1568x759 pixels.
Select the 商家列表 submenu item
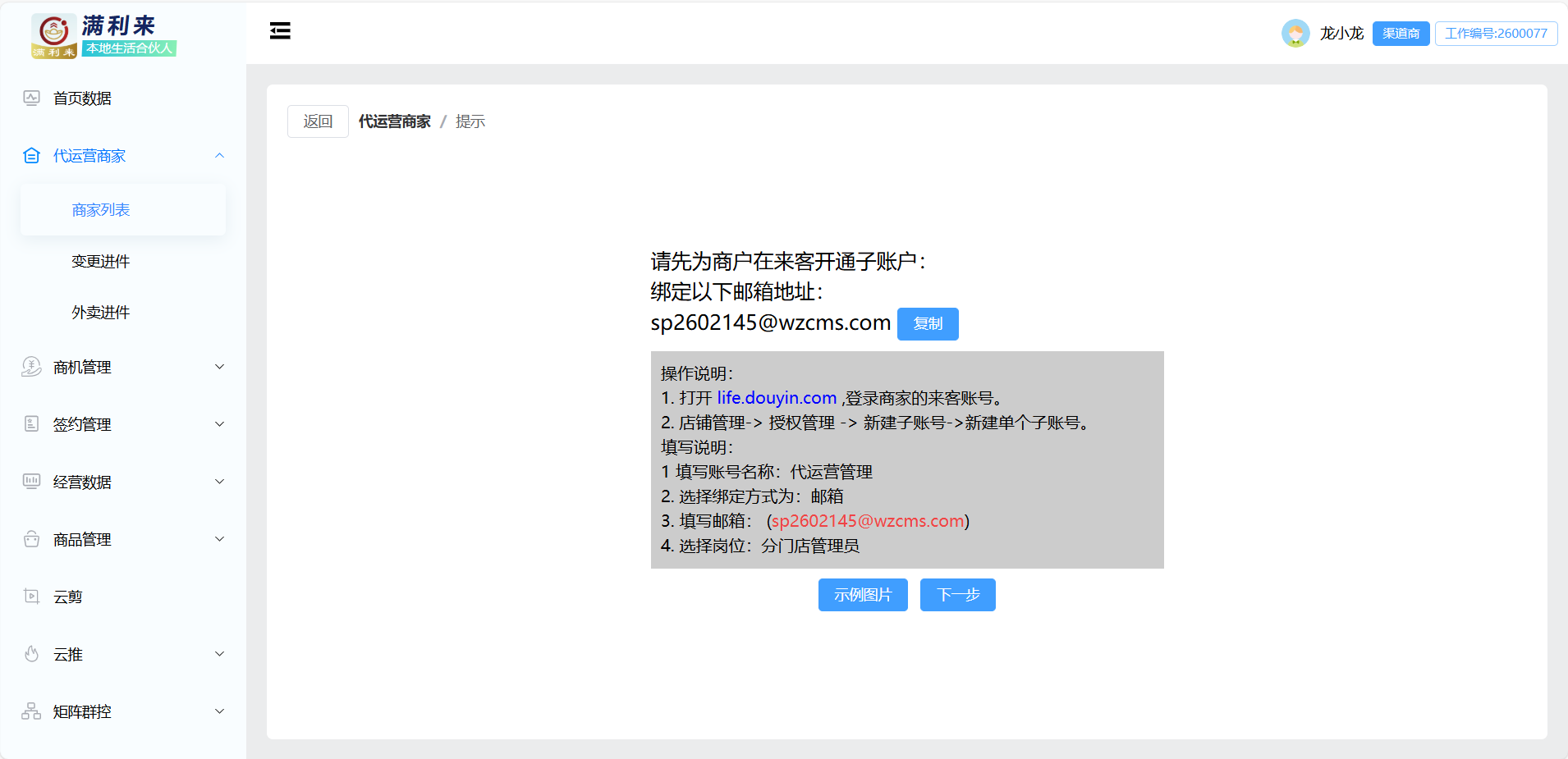coord(123,210)
